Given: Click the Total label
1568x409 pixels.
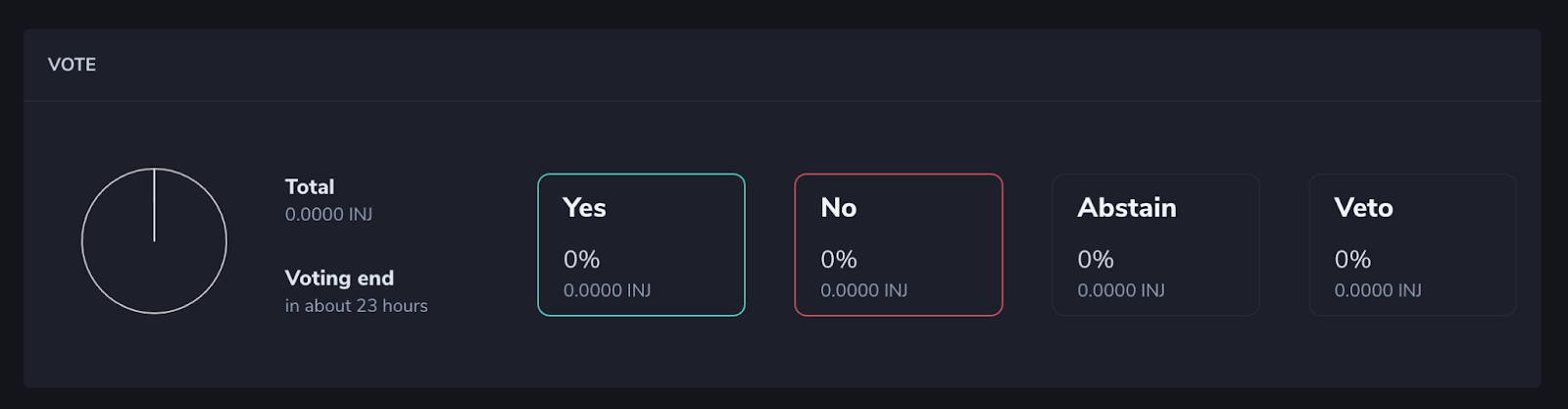Looking at the screenshot, I should click(310, 186).
